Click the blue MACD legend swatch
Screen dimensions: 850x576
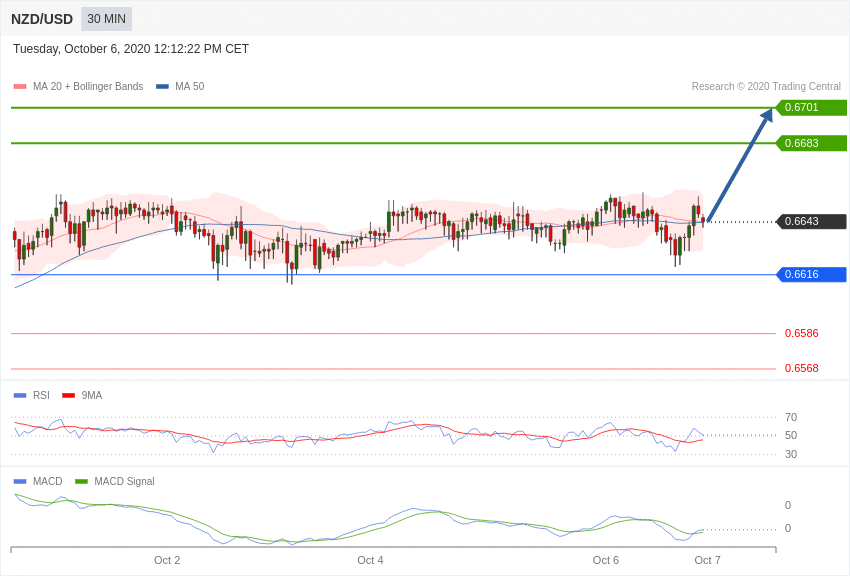pos(20,481)
